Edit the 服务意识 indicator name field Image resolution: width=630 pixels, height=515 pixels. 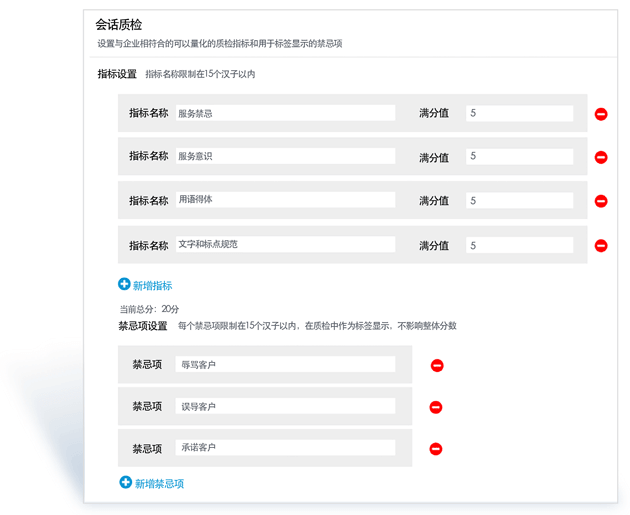(x=285, y=156)
